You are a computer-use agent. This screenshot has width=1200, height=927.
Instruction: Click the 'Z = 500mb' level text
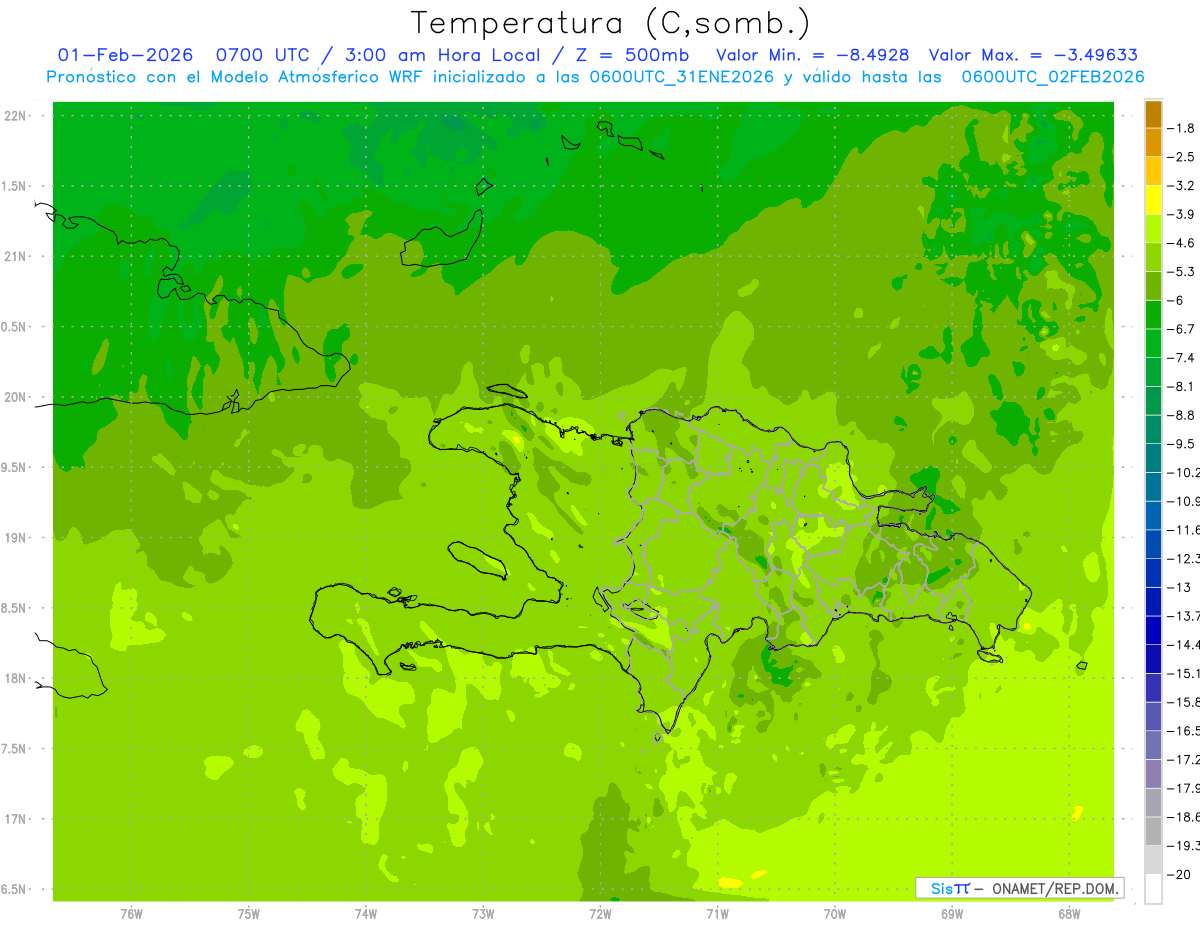point(632,55)
